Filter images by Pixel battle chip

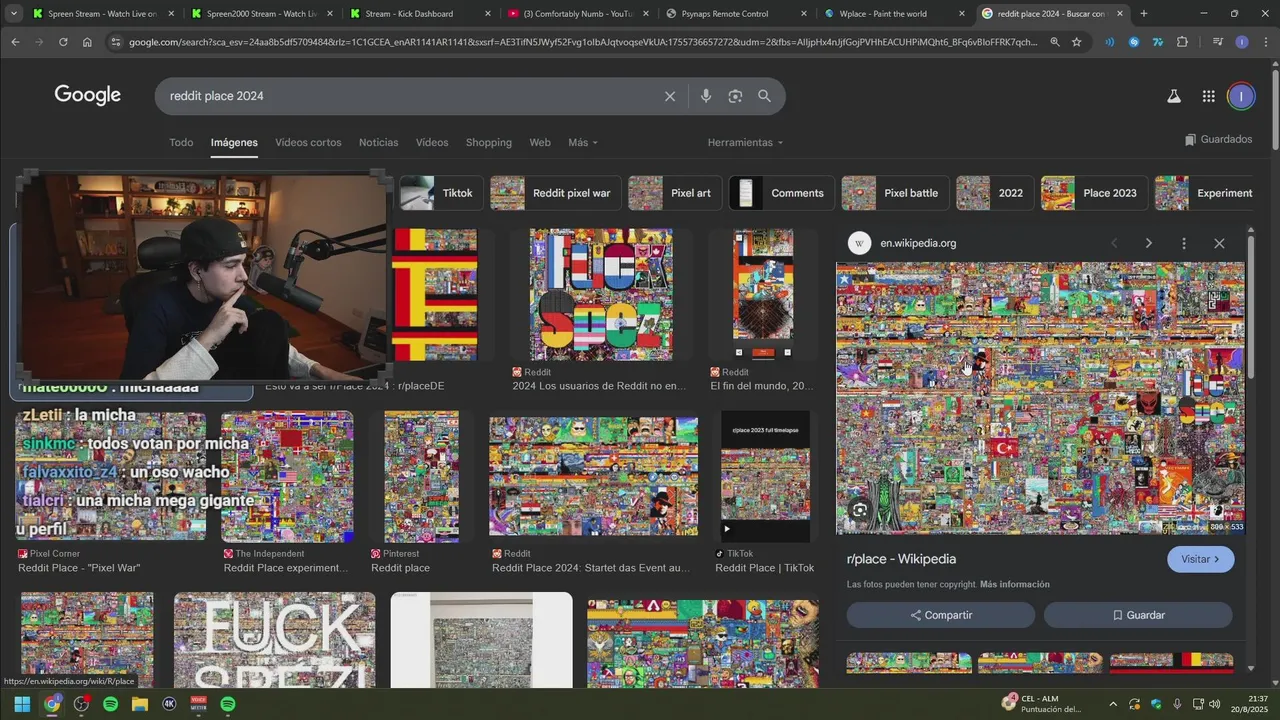pos(895,193)
